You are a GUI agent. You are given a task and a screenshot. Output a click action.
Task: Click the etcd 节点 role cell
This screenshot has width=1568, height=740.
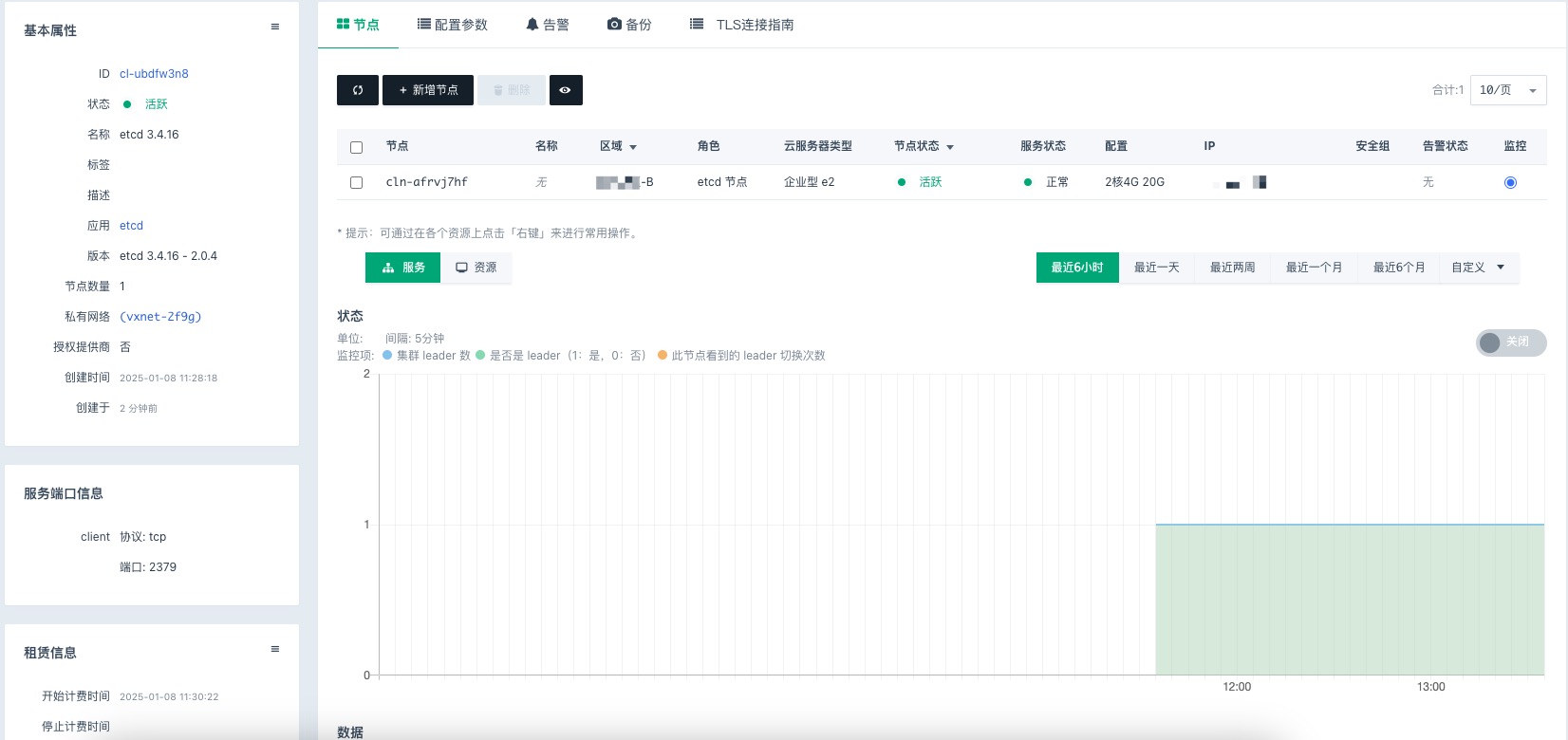tap(722, 182)
